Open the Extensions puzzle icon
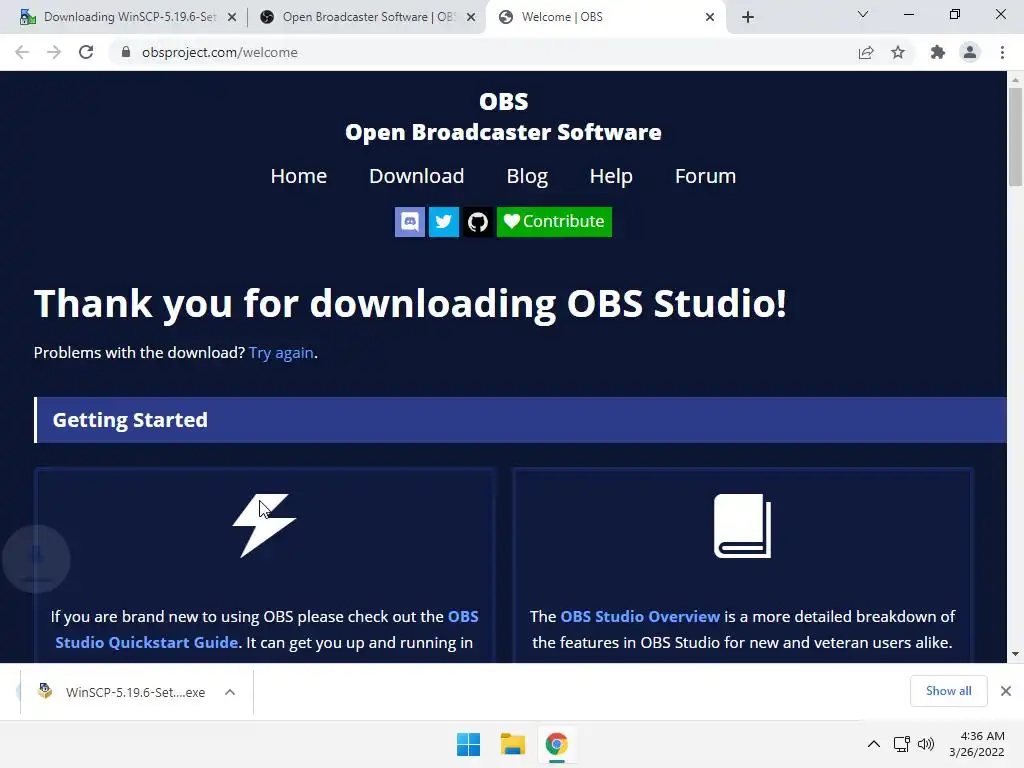This screenshot has height=768, width=1024. [938, 52]
